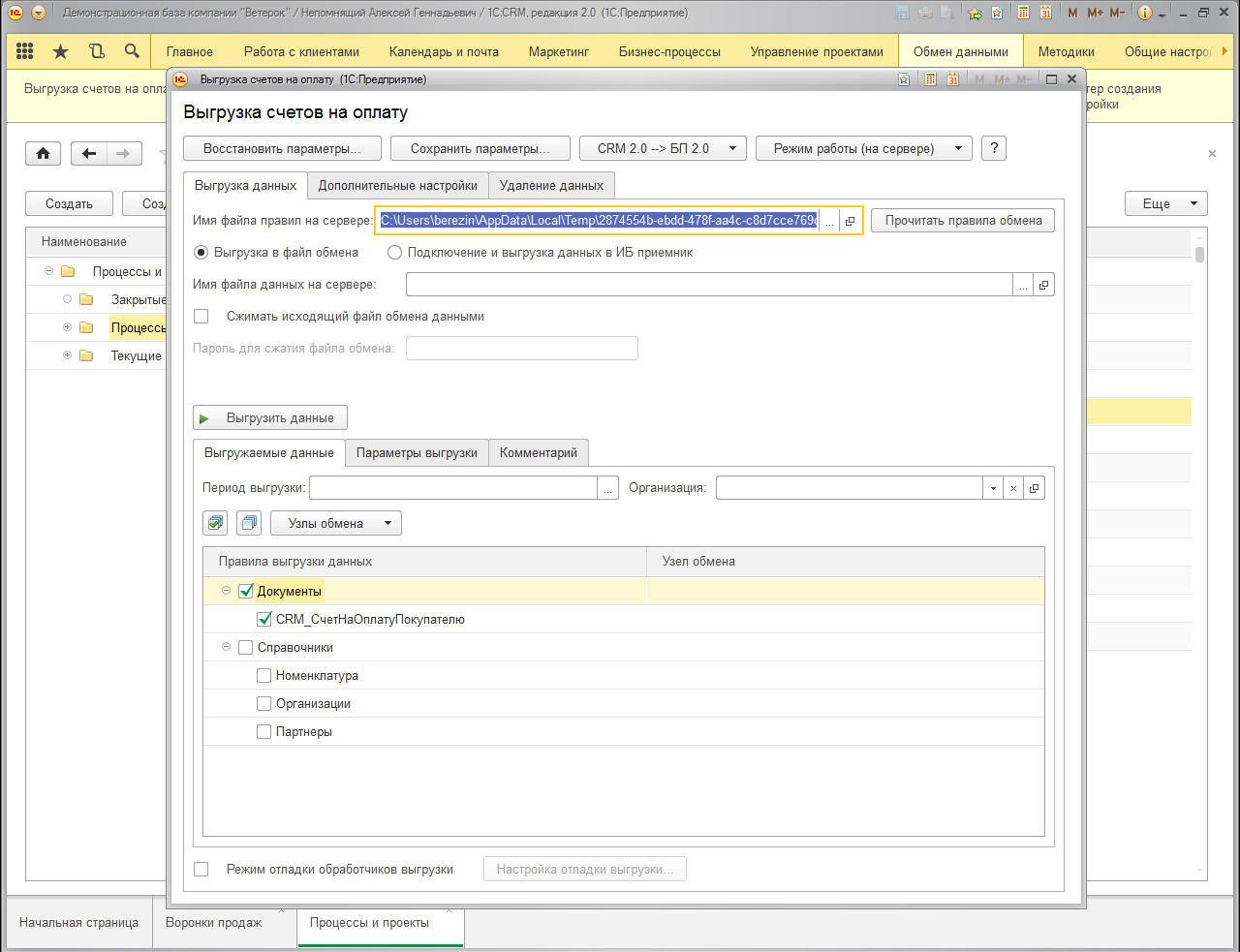Click Восстановить параметры button

coord(282,148)
